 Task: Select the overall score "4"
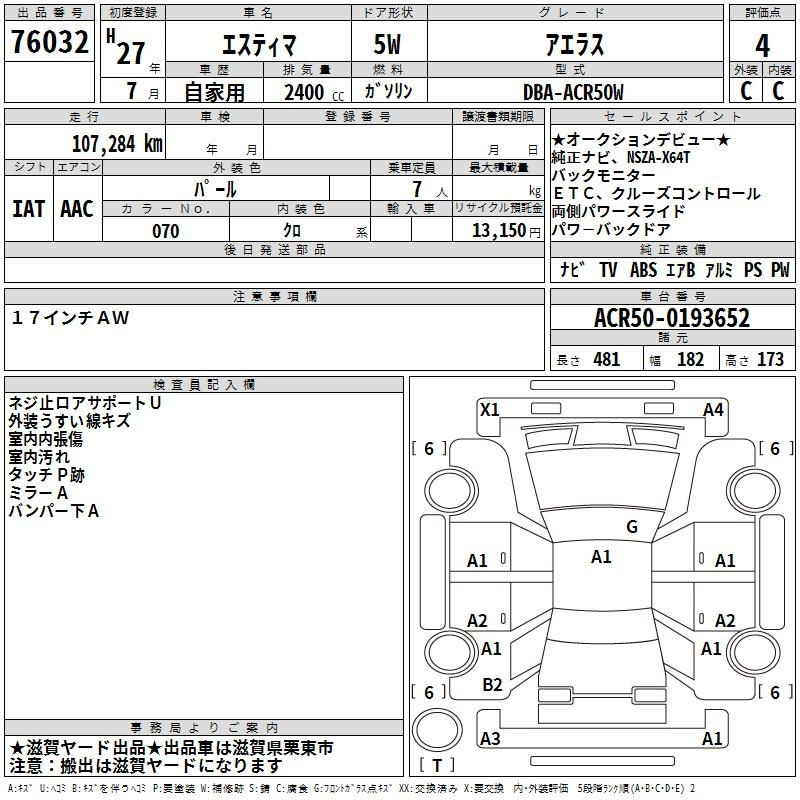point(762,46)
